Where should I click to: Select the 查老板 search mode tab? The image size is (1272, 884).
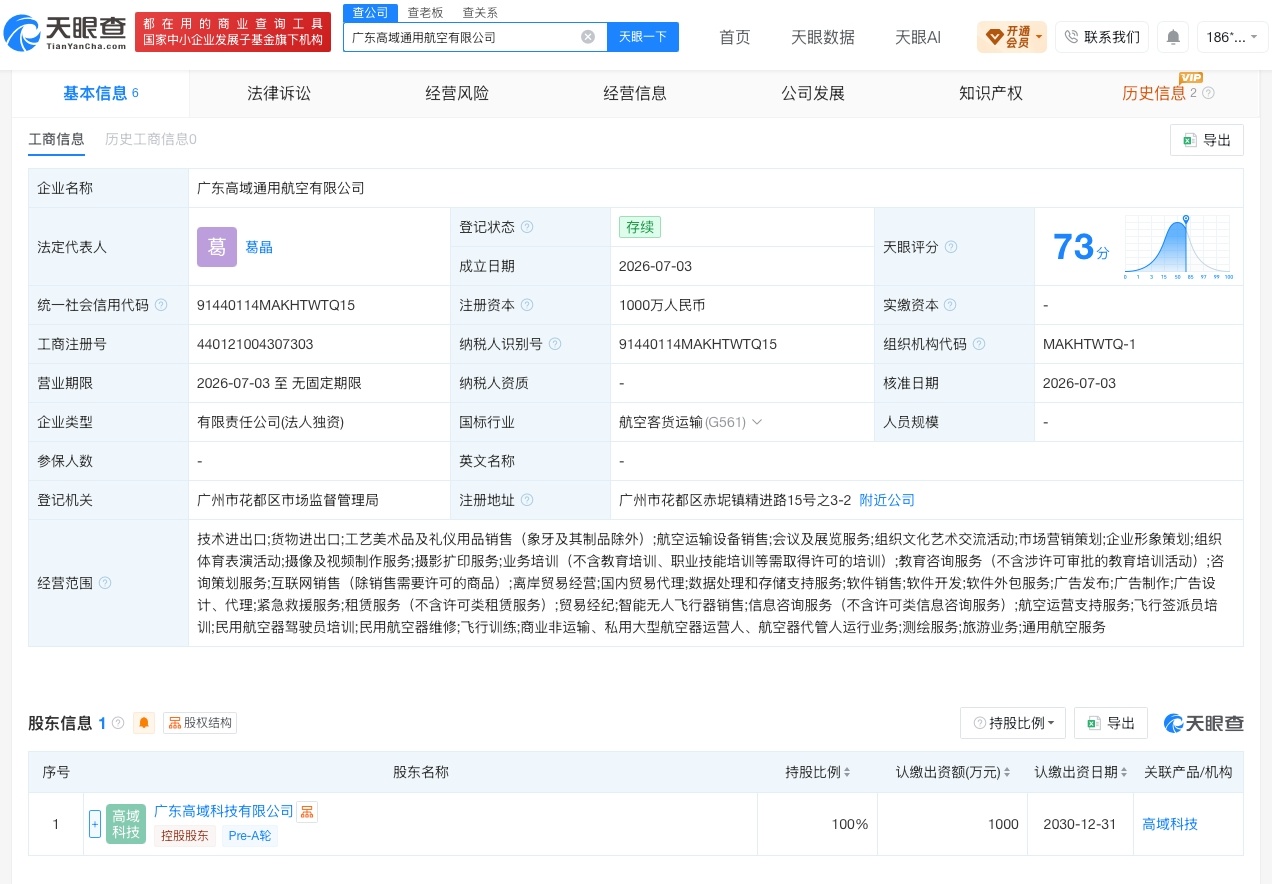pos(425,12)
